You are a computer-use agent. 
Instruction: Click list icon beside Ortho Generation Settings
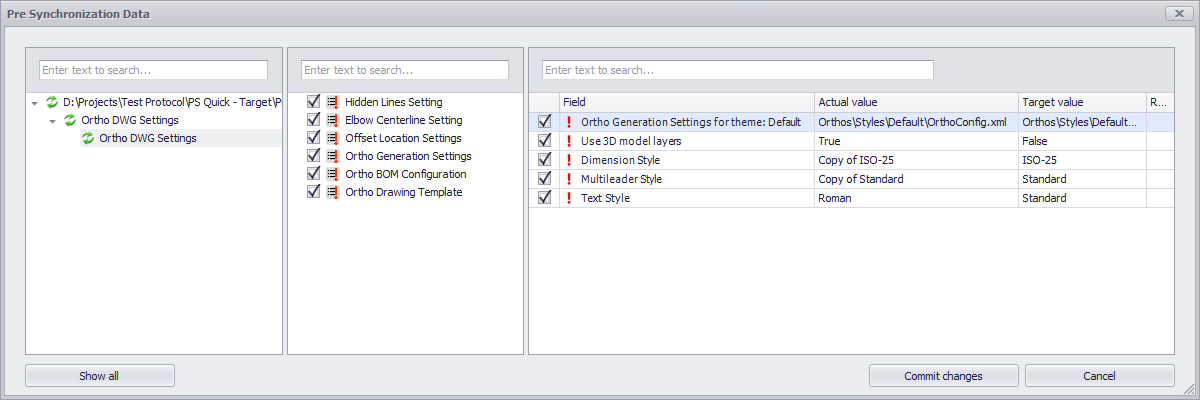coord(332,156)
